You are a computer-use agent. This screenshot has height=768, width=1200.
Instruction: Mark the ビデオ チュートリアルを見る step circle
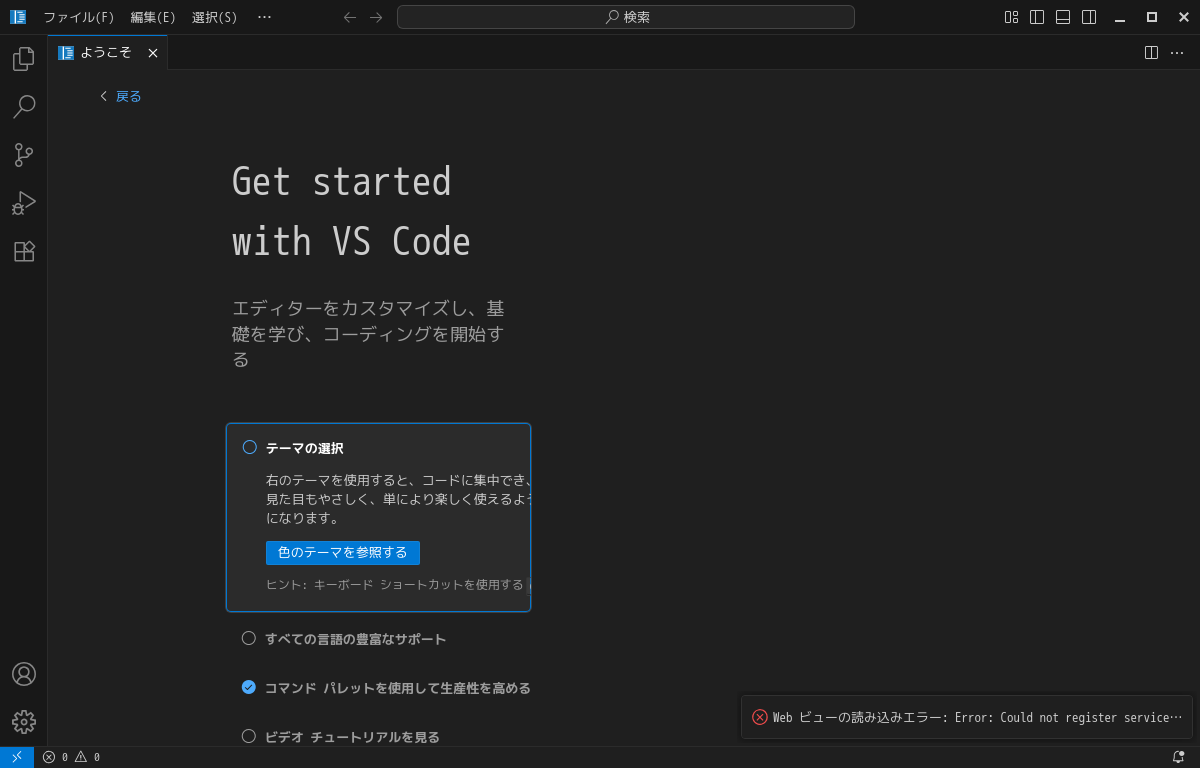coord(249,736)
